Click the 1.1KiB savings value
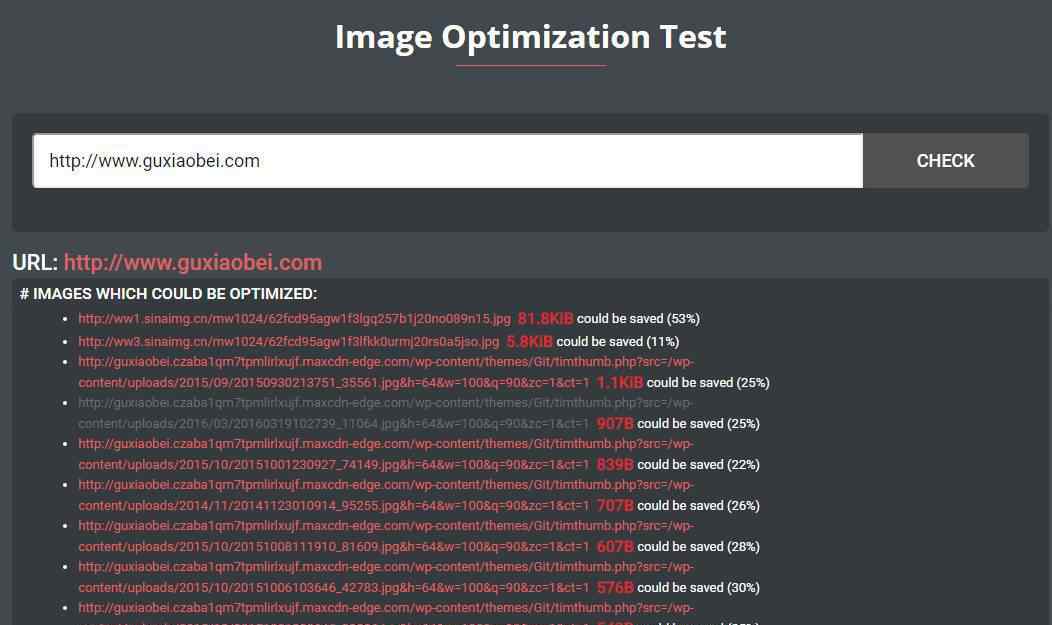1052x625 pixels. tap(619, 383)
